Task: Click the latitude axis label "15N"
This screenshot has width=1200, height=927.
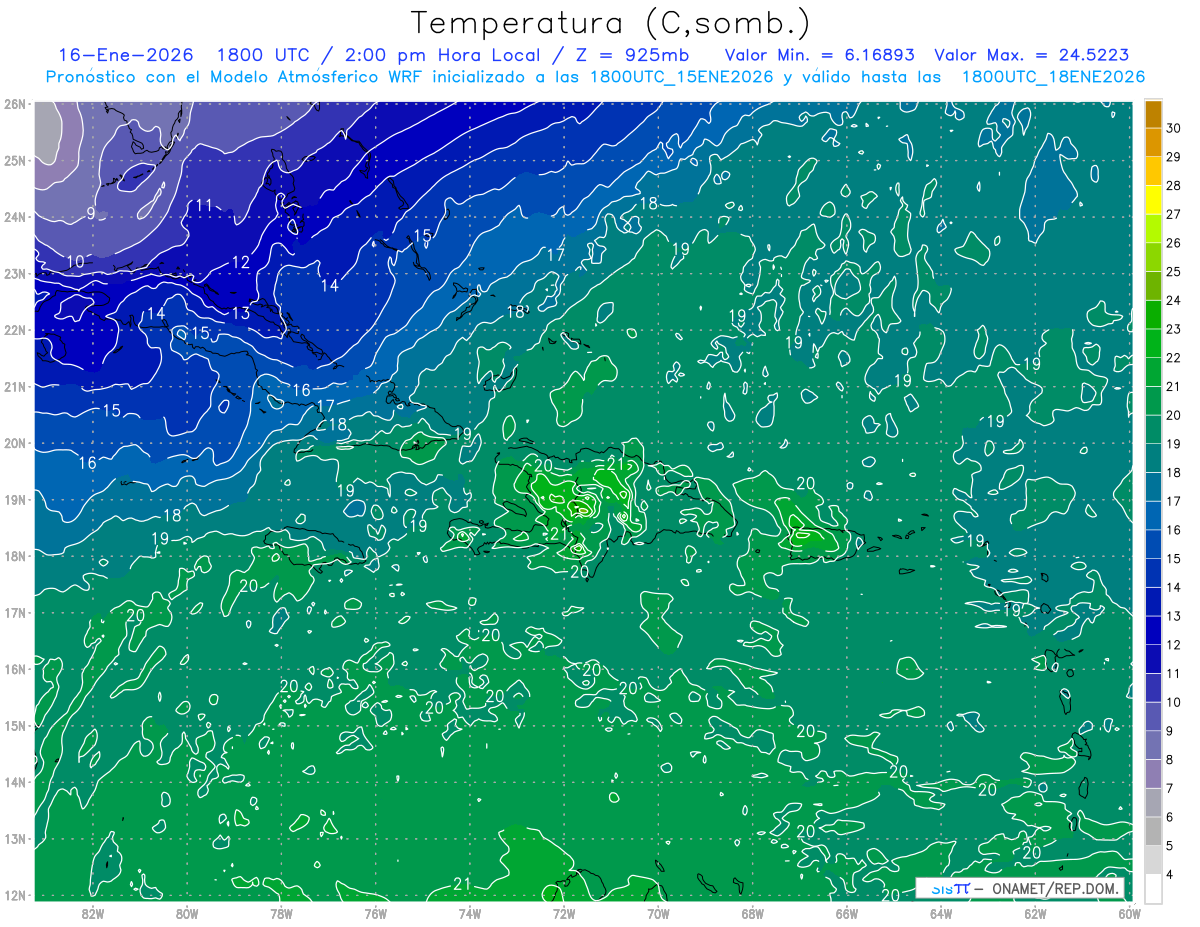Action: [x=15, y=725]
